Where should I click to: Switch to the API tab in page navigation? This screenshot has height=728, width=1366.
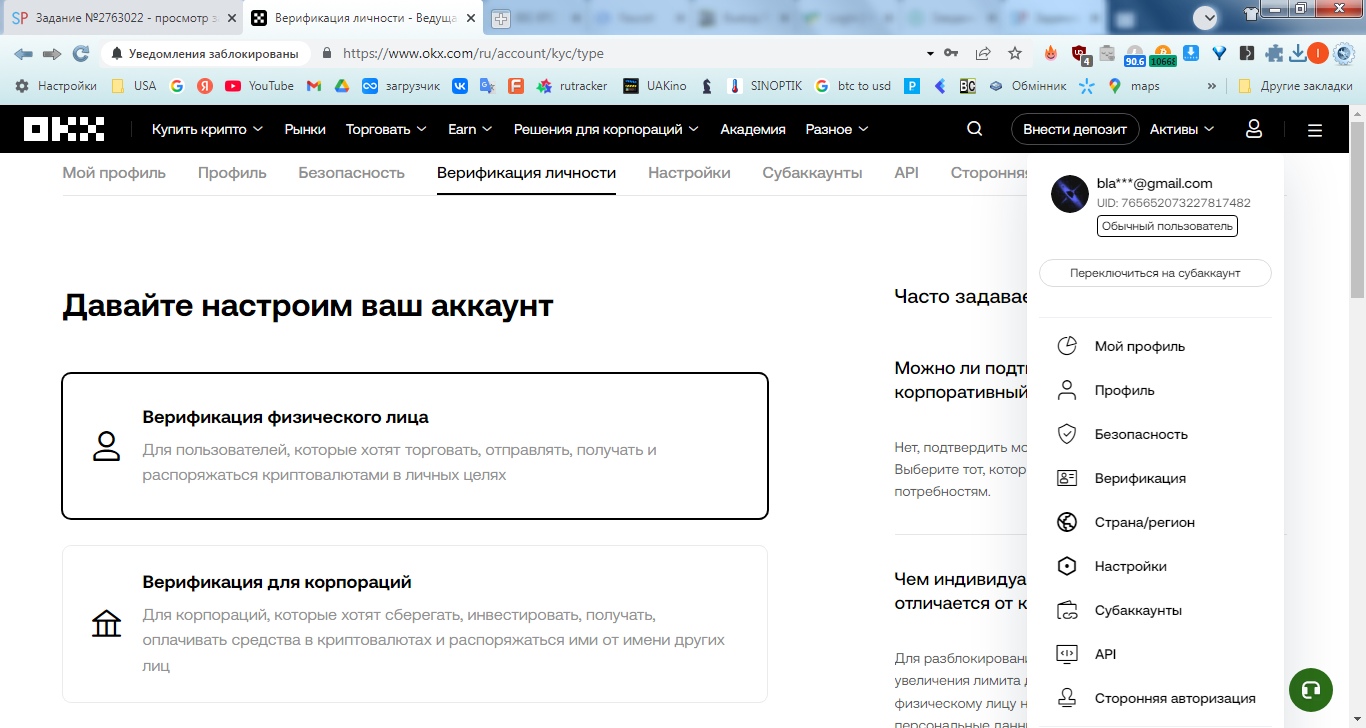point(906,173)
